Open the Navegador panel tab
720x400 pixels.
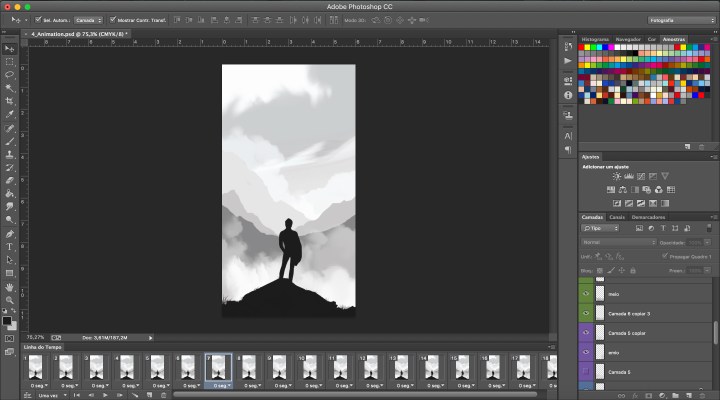[626, 39]
